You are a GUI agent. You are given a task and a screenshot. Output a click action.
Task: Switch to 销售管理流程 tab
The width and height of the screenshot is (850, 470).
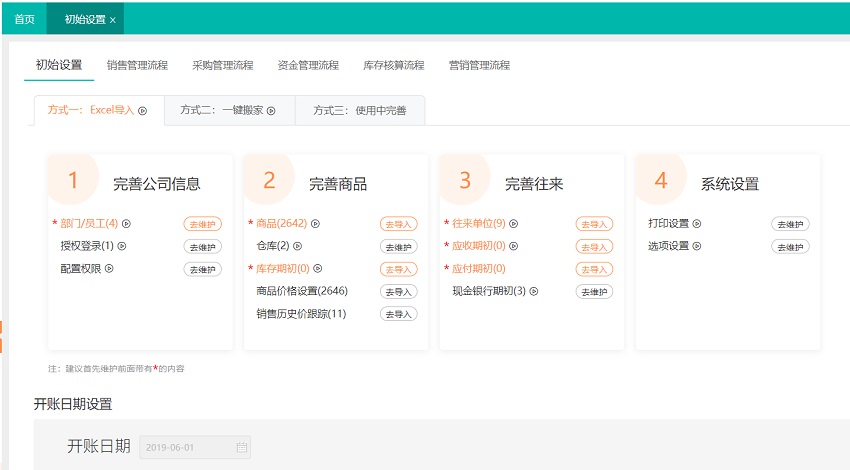pyautogui.click(x=137, y=65)
